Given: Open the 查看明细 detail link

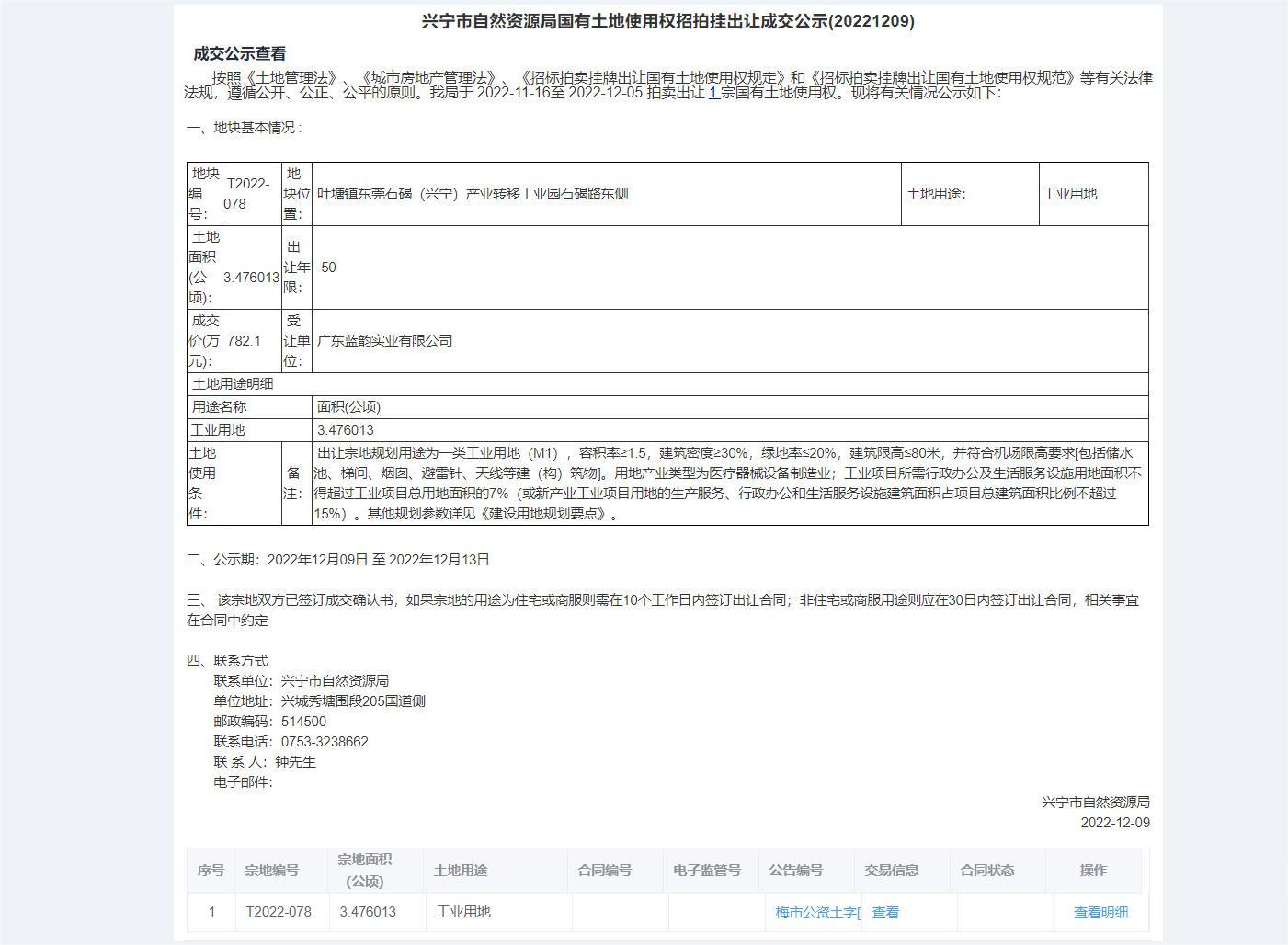Looking at the screenshot, I should tap(1100, 912).
